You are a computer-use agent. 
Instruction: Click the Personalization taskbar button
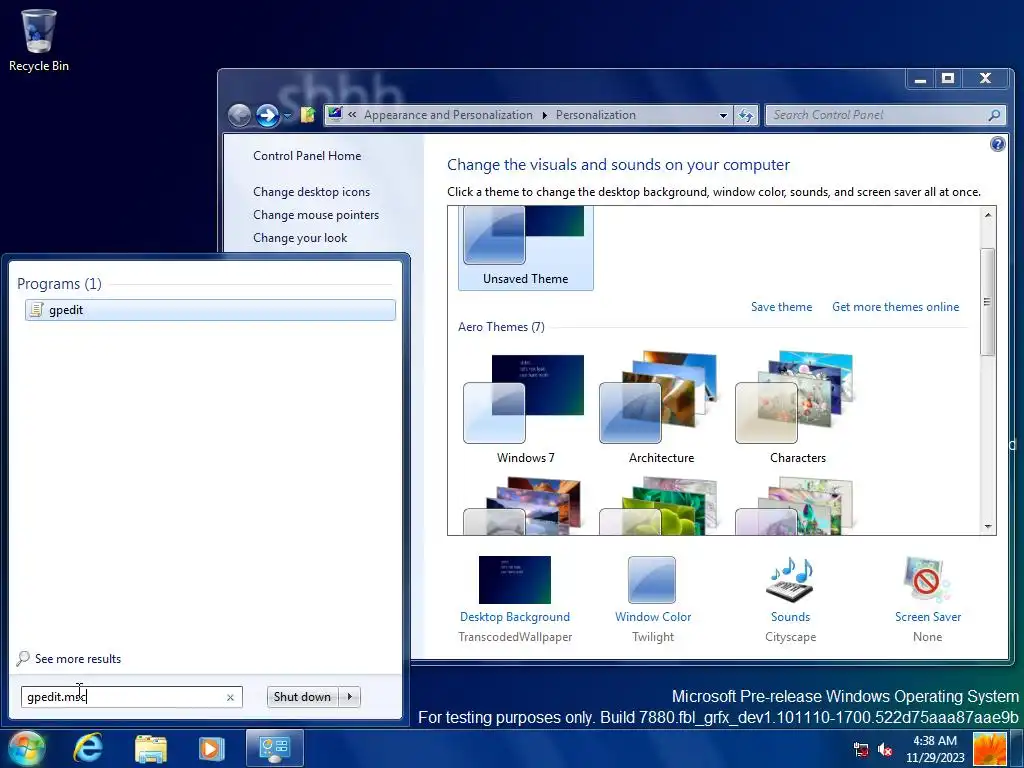tap(274, 748)
